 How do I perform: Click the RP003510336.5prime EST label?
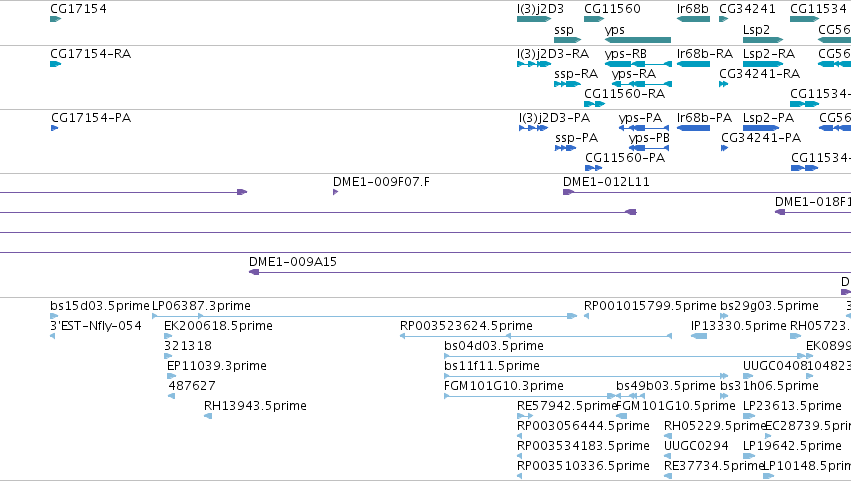[583, 466]
